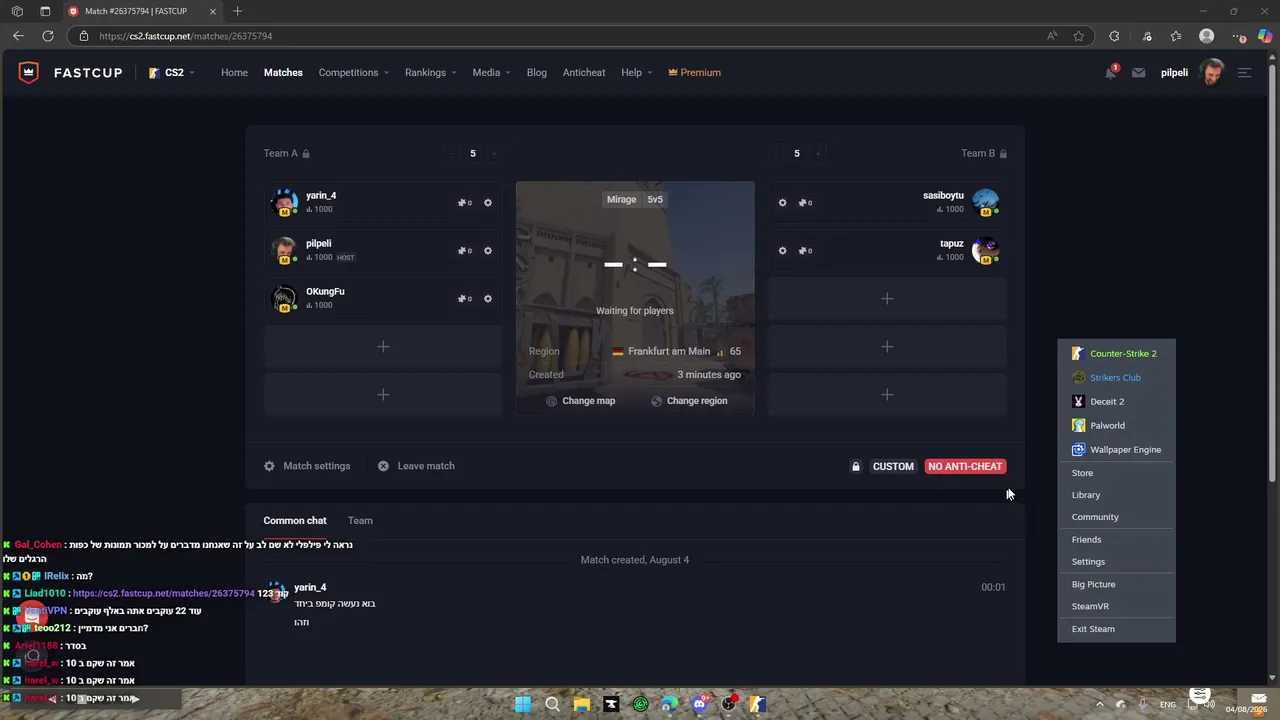
Task: Launch Counter-Strike 2 from the Steam menu
Action: (x=1116, y=354)
